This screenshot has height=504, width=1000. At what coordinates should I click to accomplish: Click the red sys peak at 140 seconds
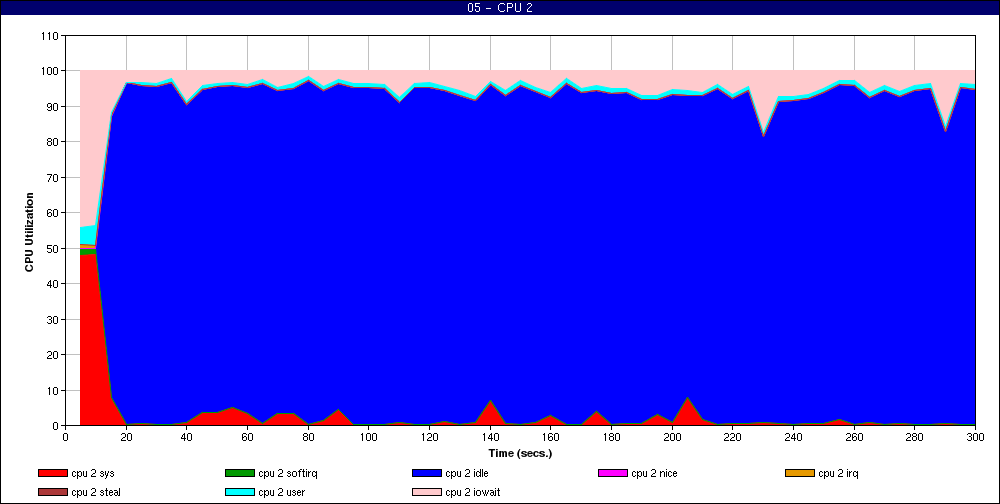[490, 413]
